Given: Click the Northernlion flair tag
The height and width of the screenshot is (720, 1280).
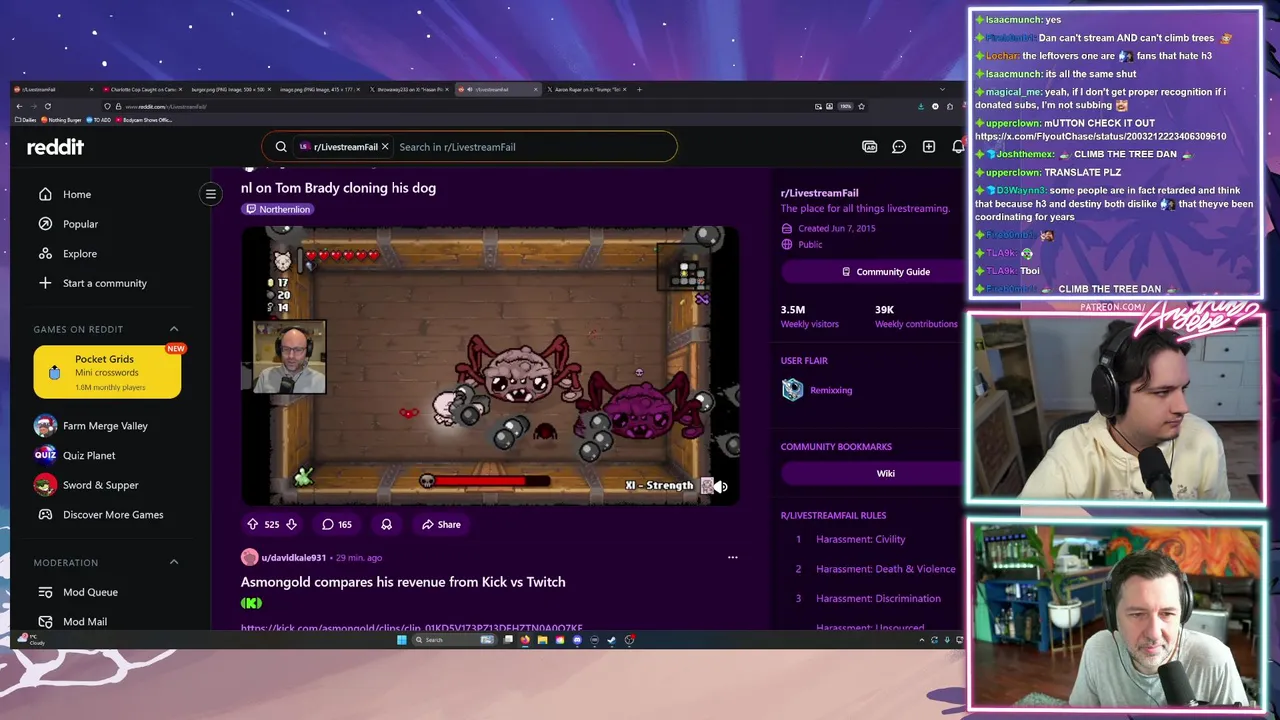Looking at the screenshot, I should tap(278, 209).
